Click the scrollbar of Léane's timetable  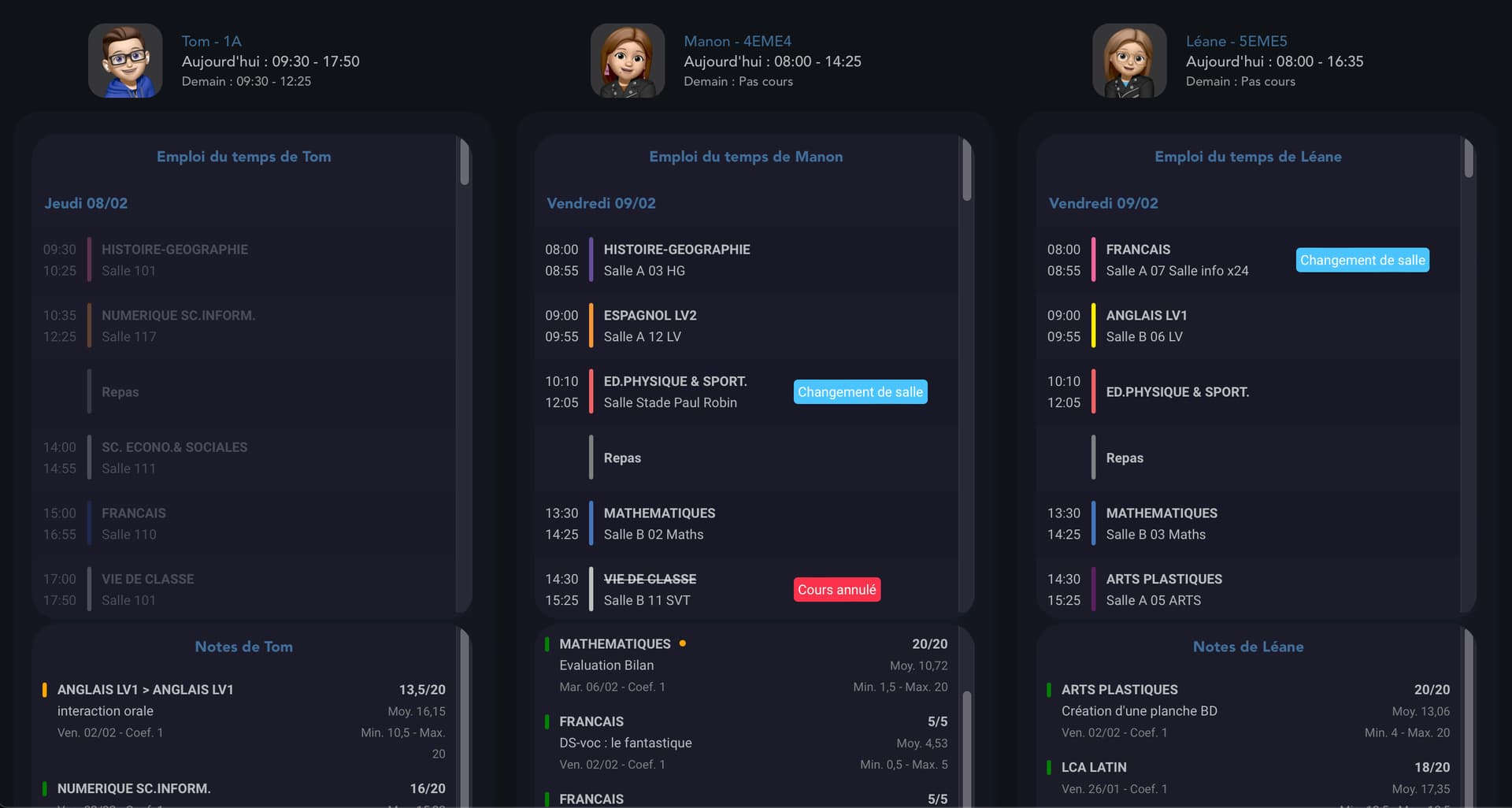point(1469,158)
